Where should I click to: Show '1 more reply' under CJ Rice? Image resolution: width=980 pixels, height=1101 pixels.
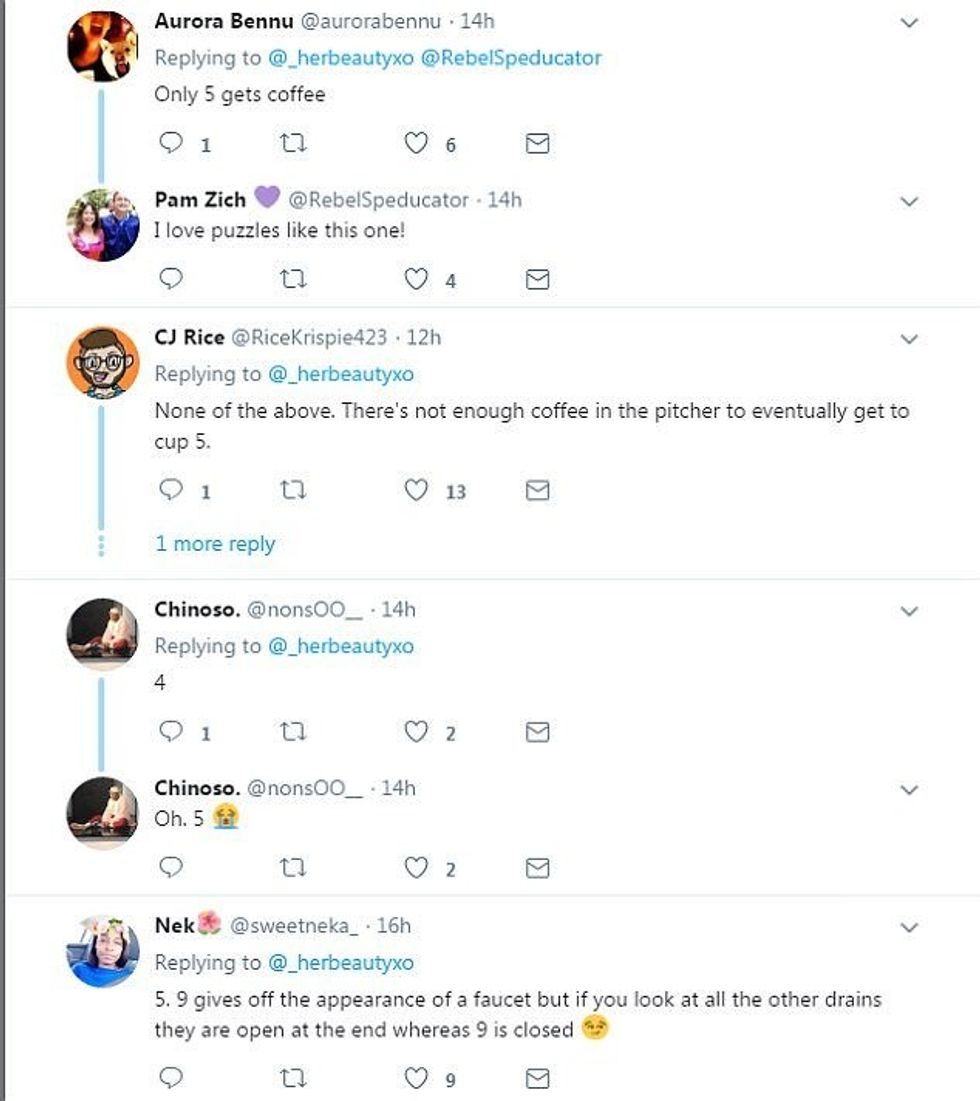coord(215,544)
